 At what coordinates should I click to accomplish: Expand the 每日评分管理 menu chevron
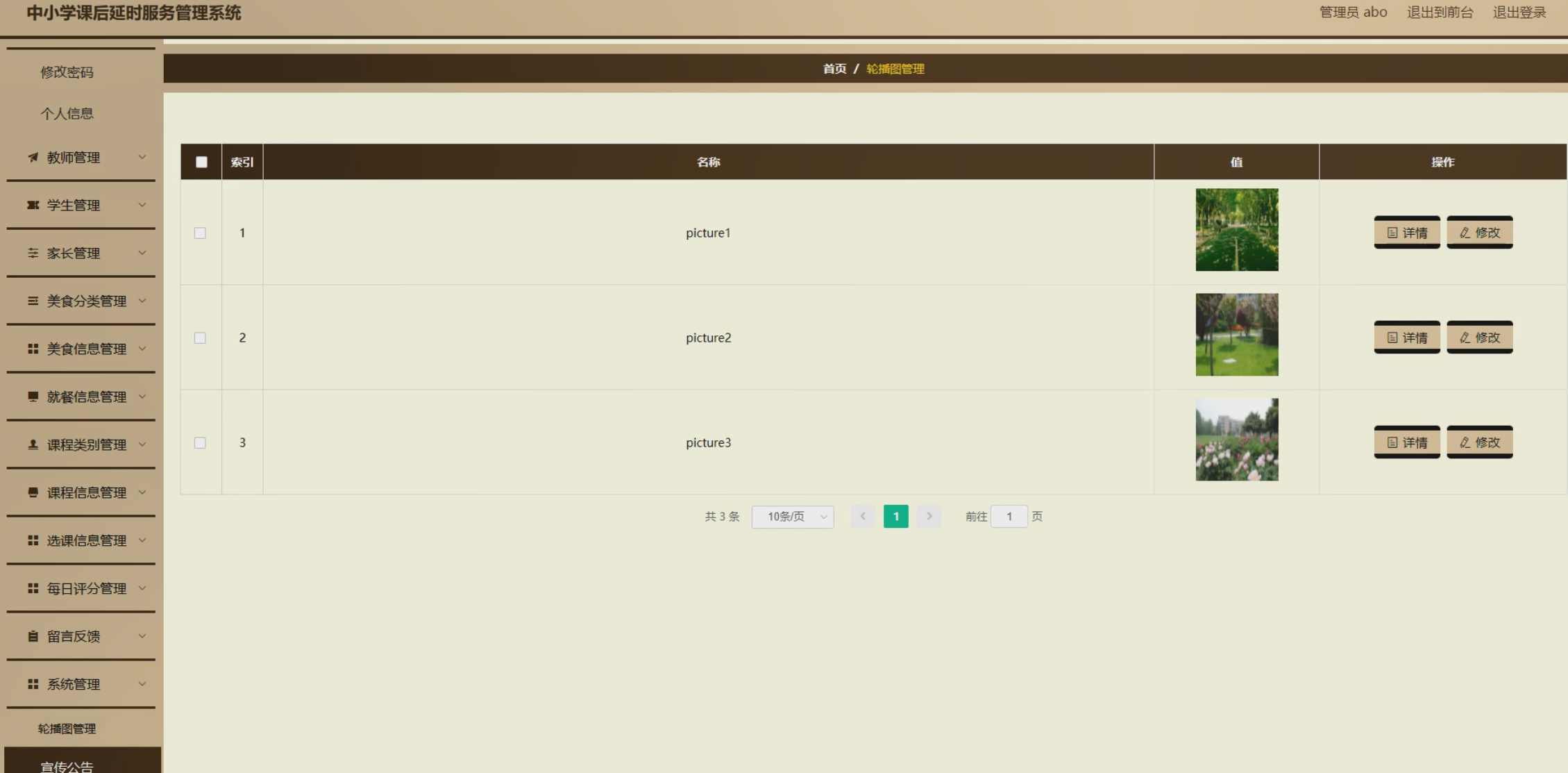[x=142, y=588]
